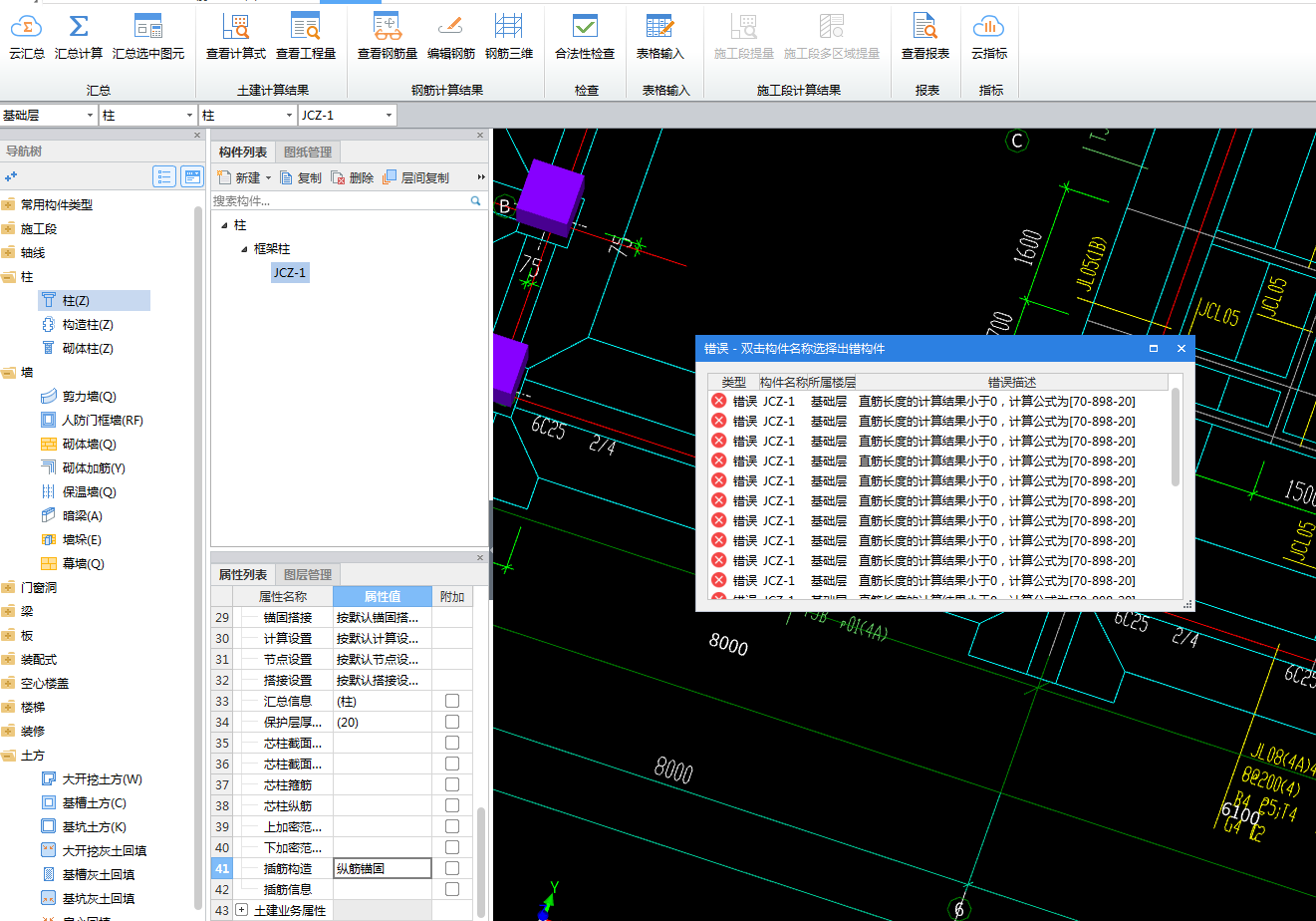Select JCZ-1 in component tree
Screen dimensions: 1316x921
tap(290, 272)
